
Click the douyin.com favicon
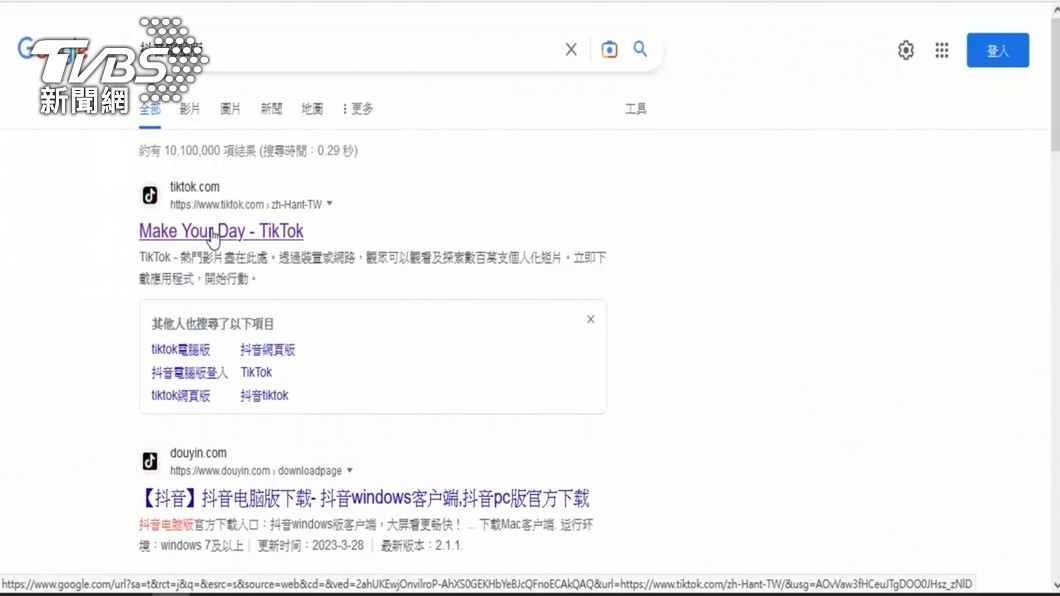click(150, 462)
